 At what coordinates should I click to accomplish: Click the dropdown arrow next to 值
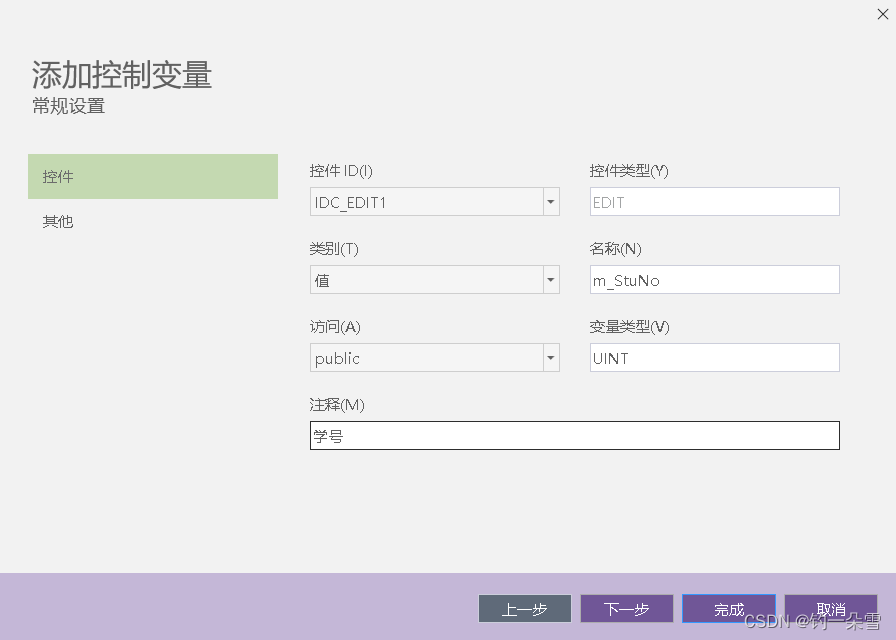point(551,279)
